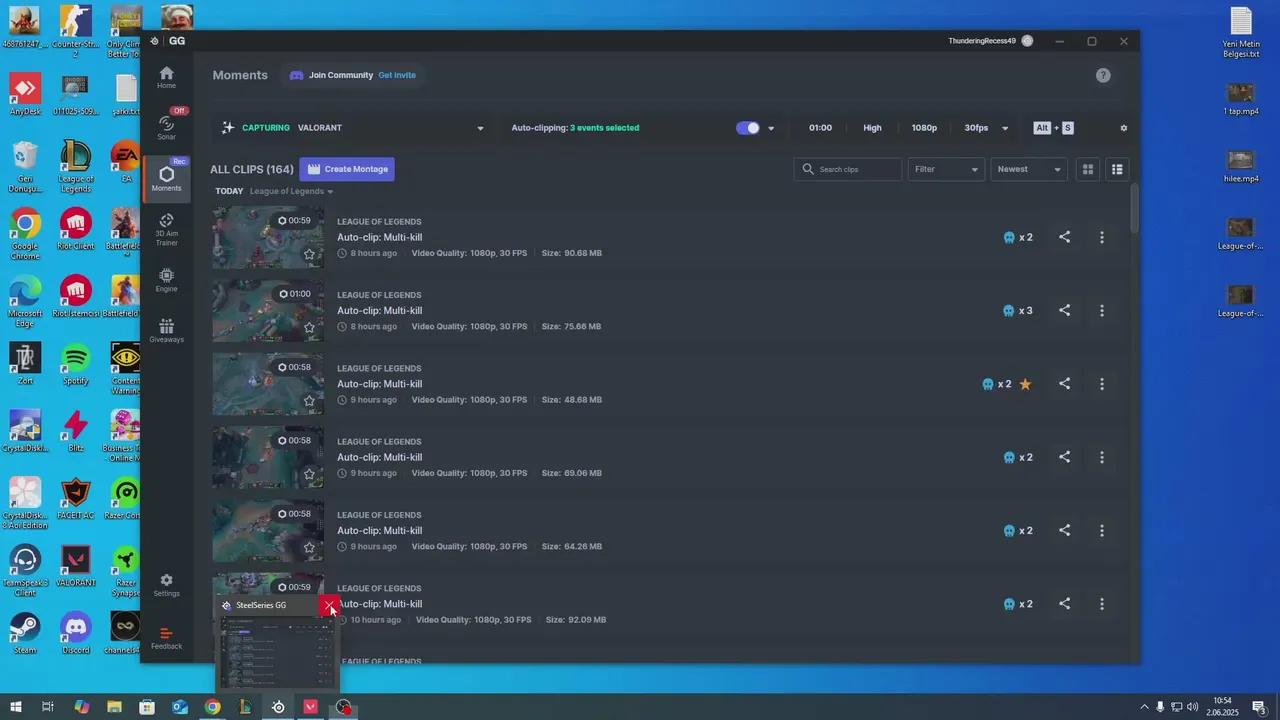Click the Create Montage button

[x=347, y=169]
